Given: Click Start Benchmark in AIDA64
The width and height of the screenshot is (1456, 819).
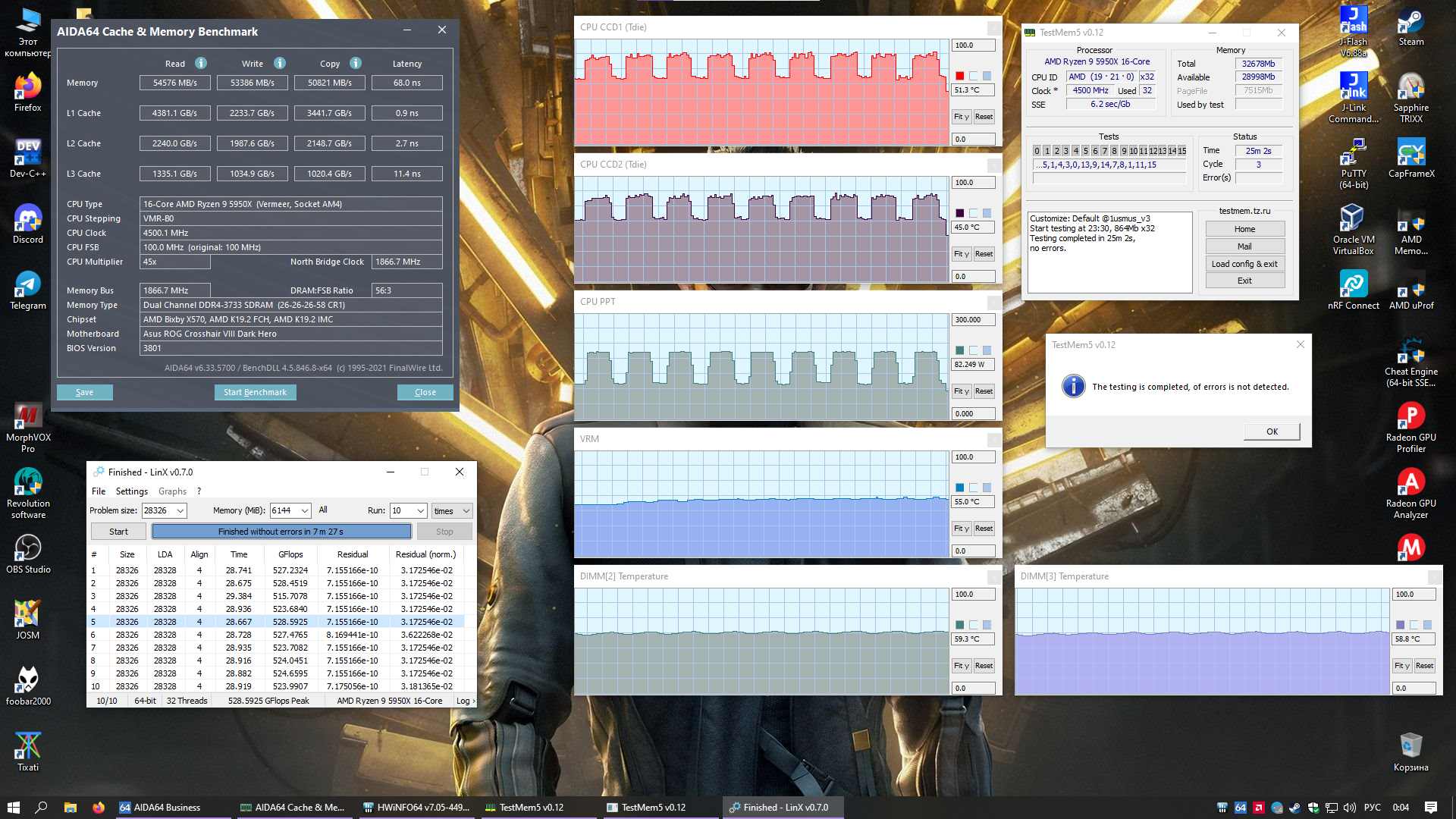Looking at the screenshot, I should tap(255, 392).
